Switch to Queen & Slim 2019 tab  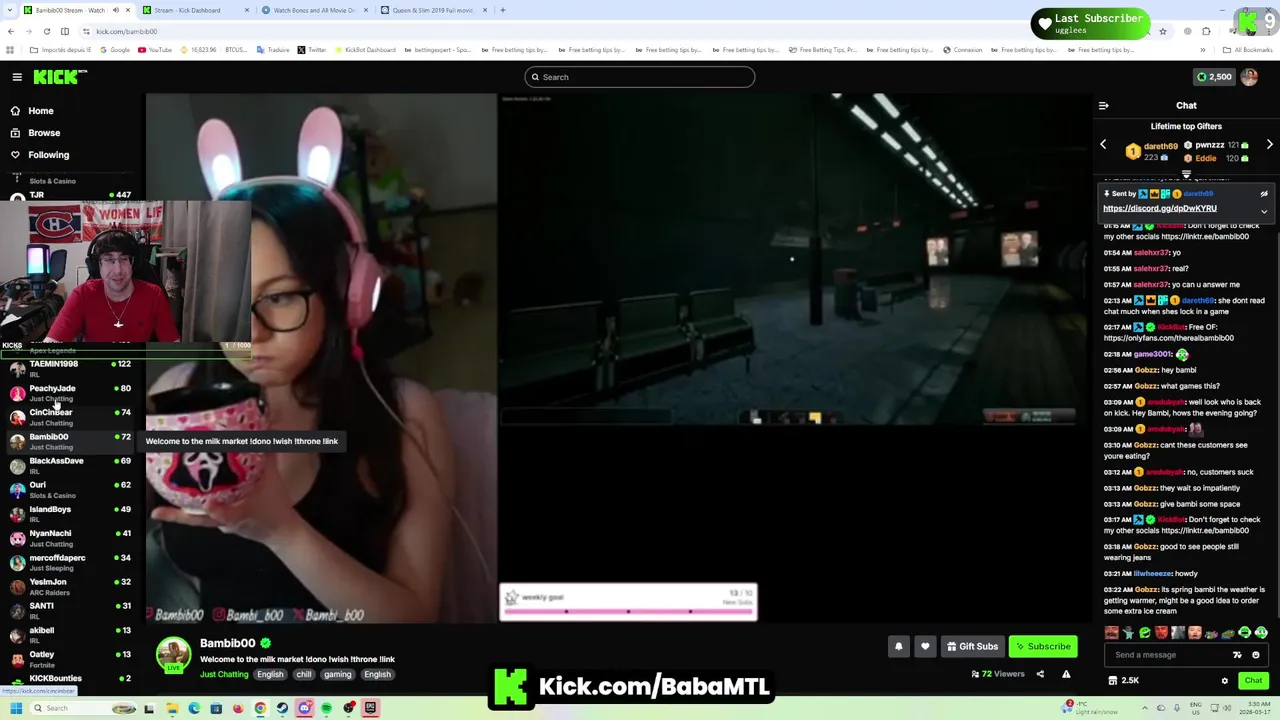433,10
